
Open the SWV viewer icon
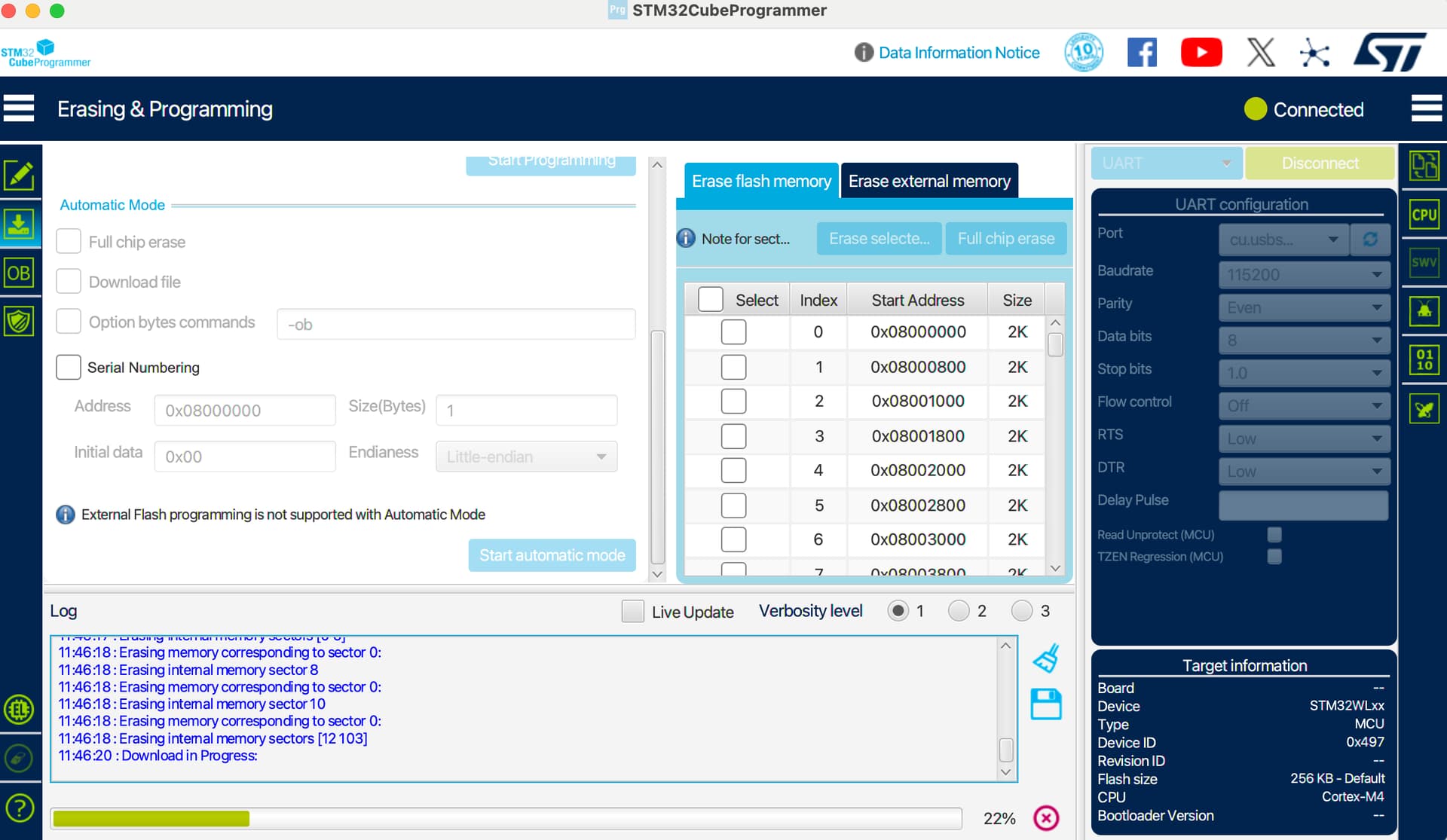pos(1424,262)
